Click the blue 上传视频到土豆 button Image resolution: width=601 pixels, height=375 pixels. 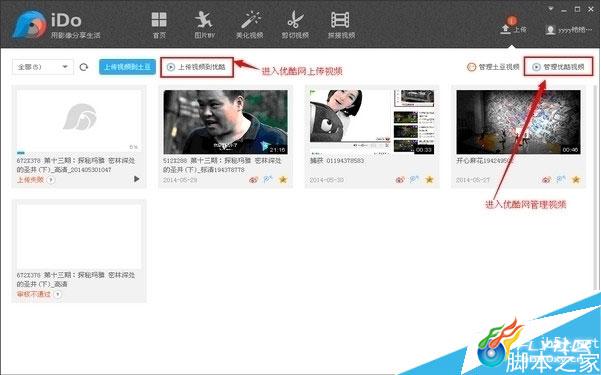coord(127,67)
